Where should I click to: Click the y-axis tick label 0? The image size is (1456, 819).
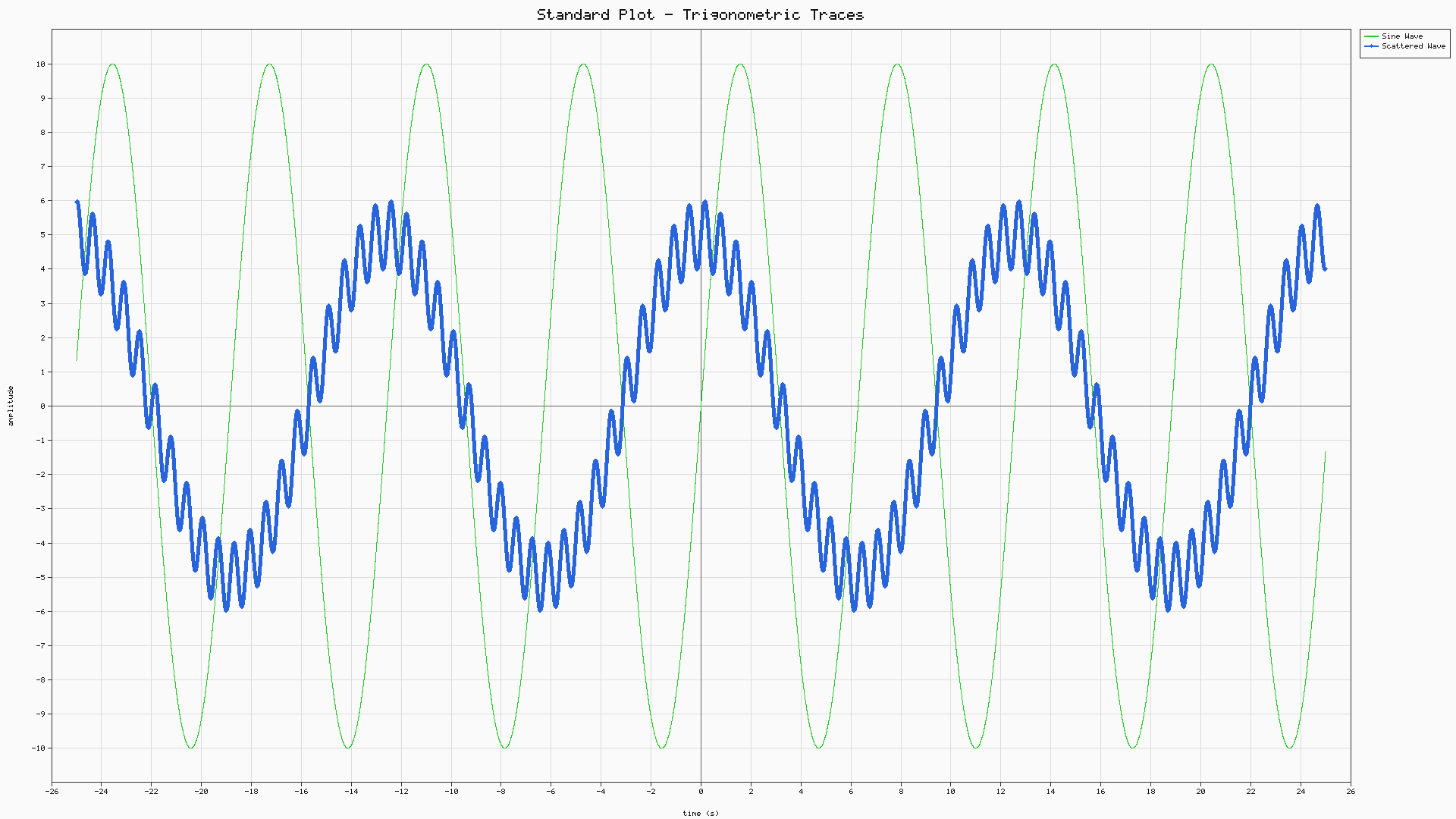[43, 406]
